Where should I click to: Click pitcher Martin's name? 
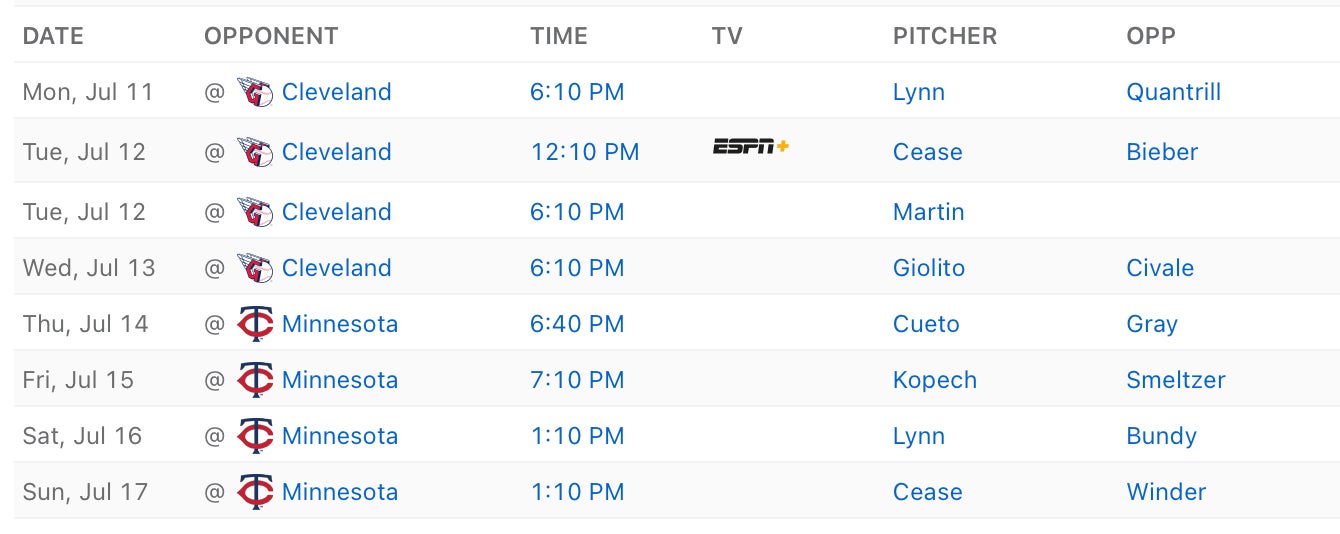click(928, 212)
